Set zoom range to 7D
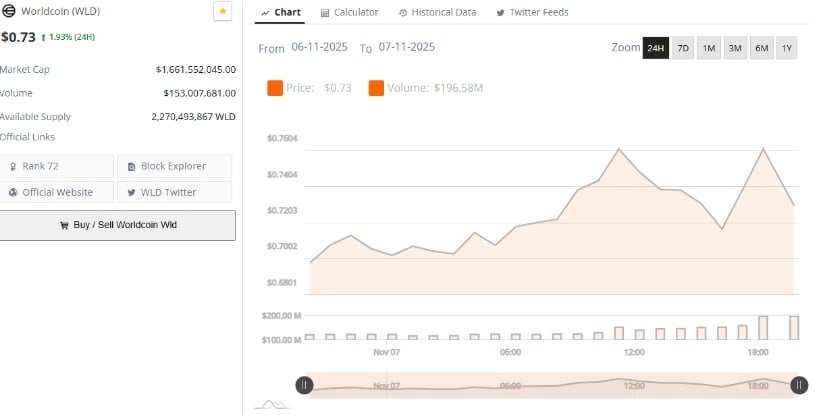The height and width of the screenshot is (415, 825). click(x=682, y=48)
